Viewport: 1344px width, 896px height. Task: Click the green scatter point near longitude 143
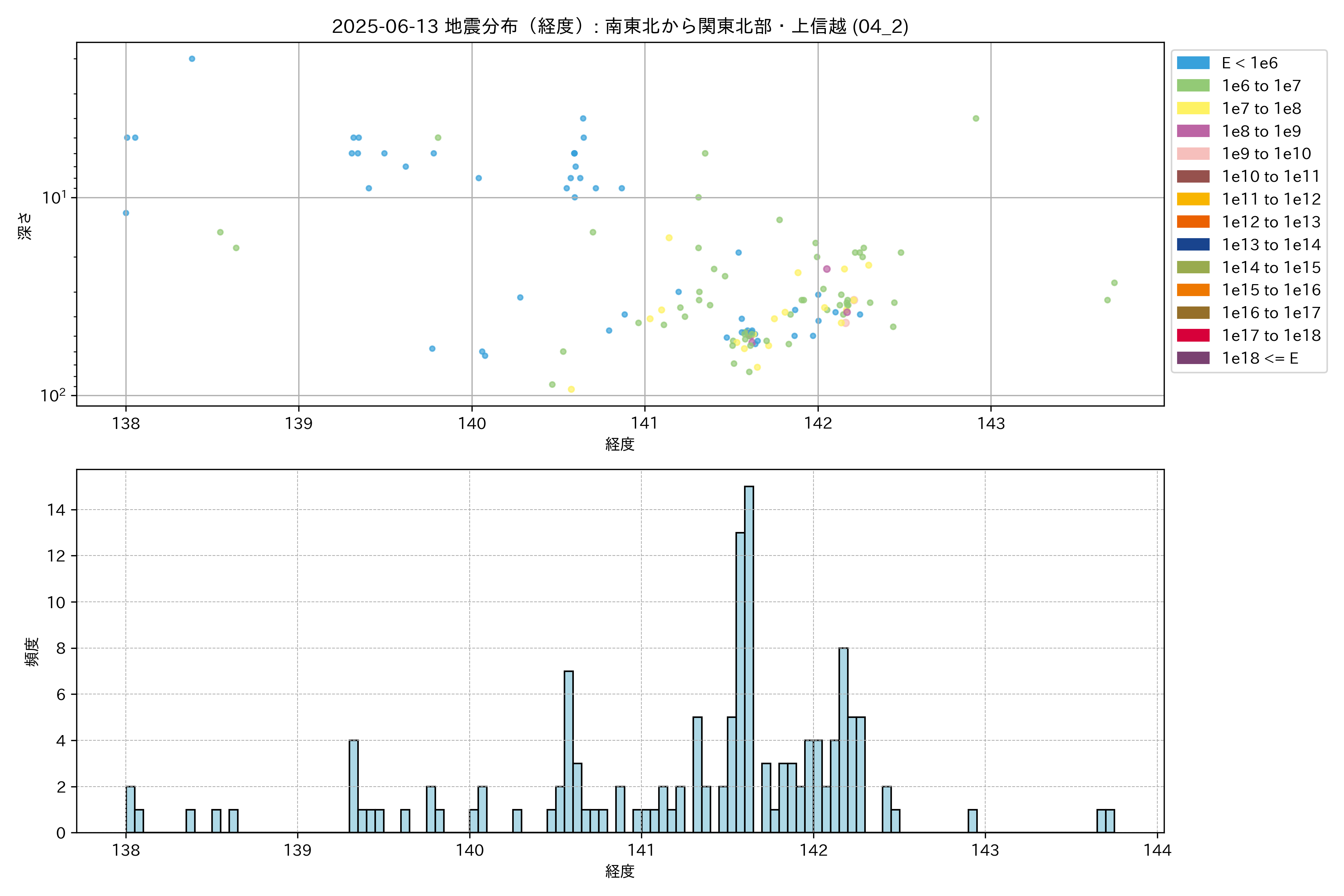[x=976, y=119]
